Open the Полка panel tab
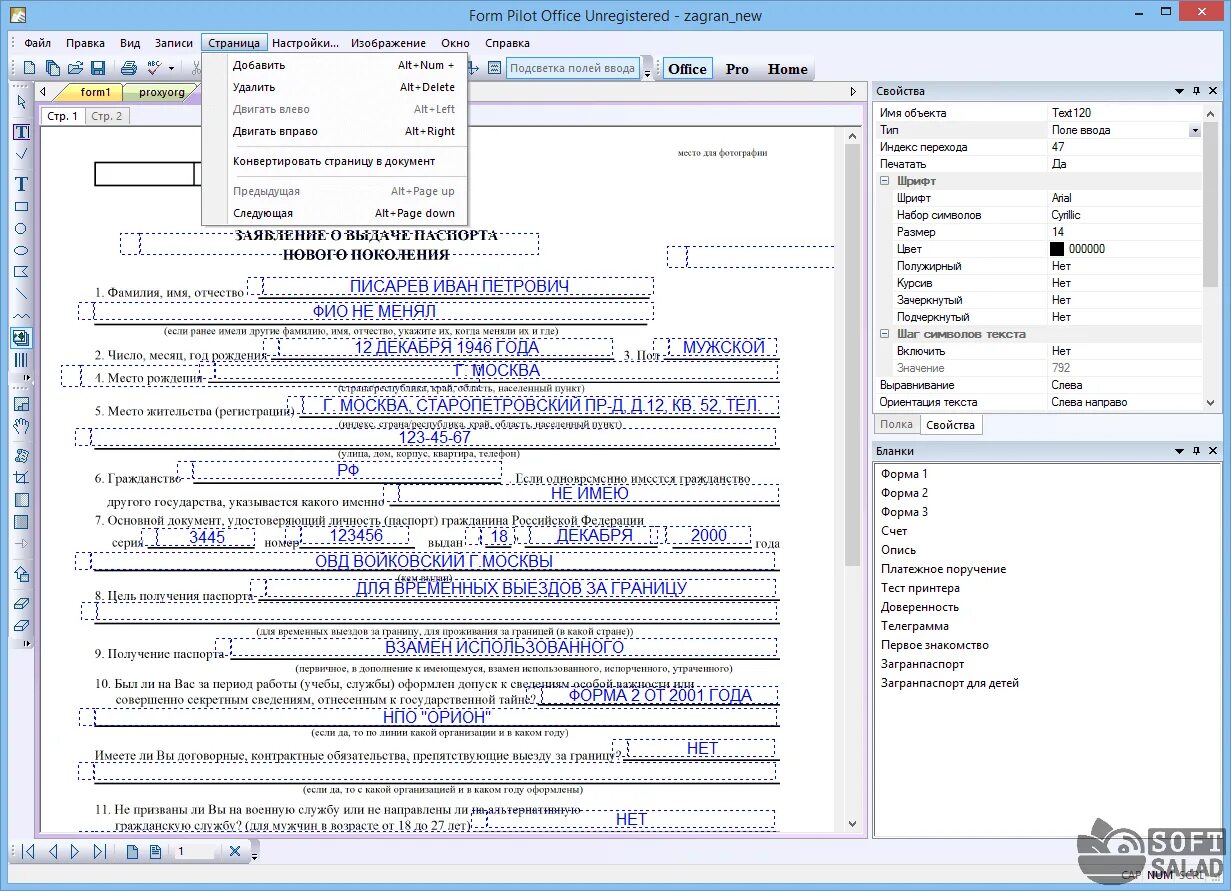 [x=897, y=425]
